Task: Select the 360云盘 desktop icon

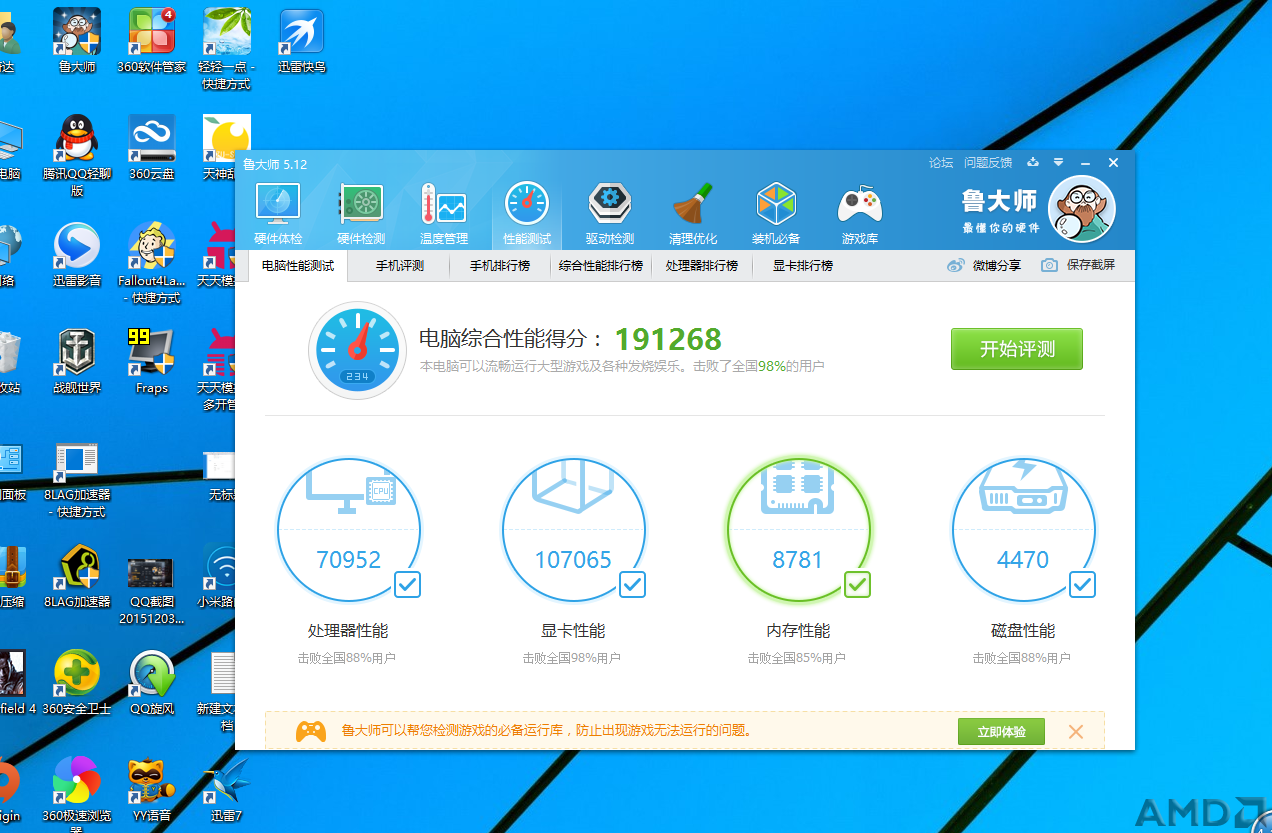Action: 152,147
